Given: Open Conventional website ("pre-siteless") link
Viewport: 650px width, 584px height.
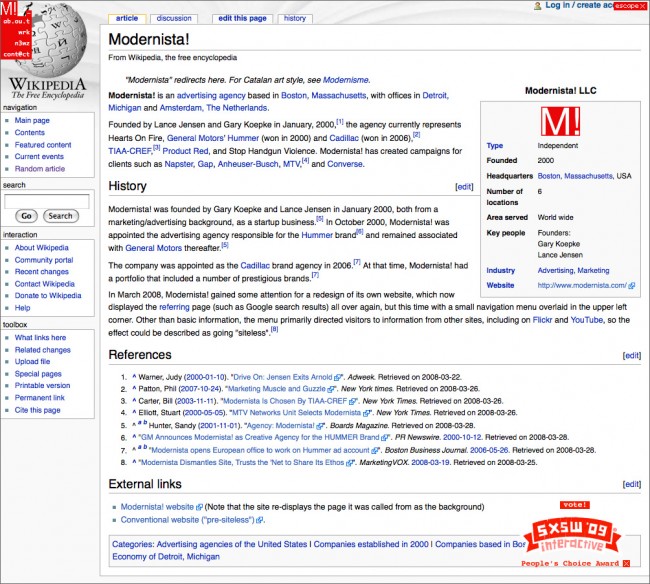Looking at the screenshot, I should [187, 520].
